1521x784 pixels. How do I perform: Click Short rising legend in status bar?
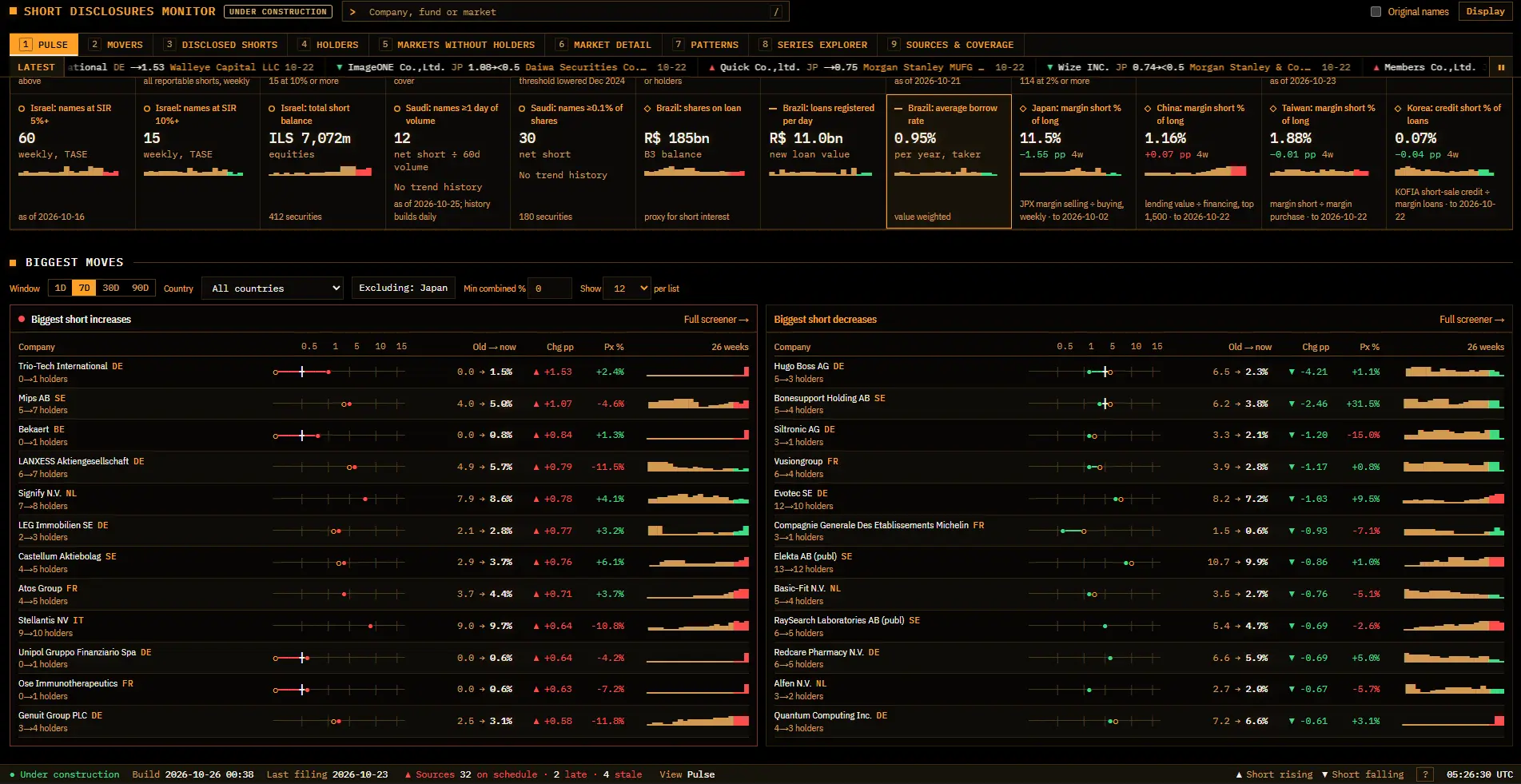(1274, 774)
